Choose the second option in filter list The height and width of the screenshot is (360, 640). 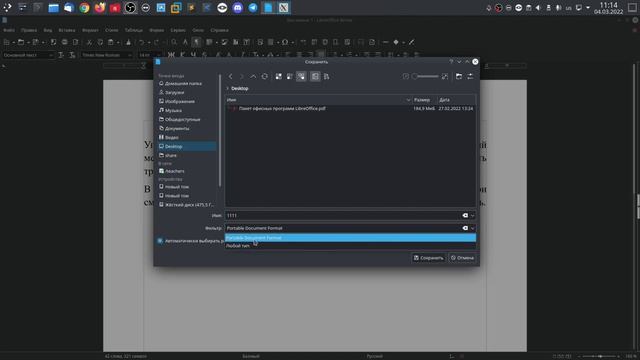coord(350,246)
